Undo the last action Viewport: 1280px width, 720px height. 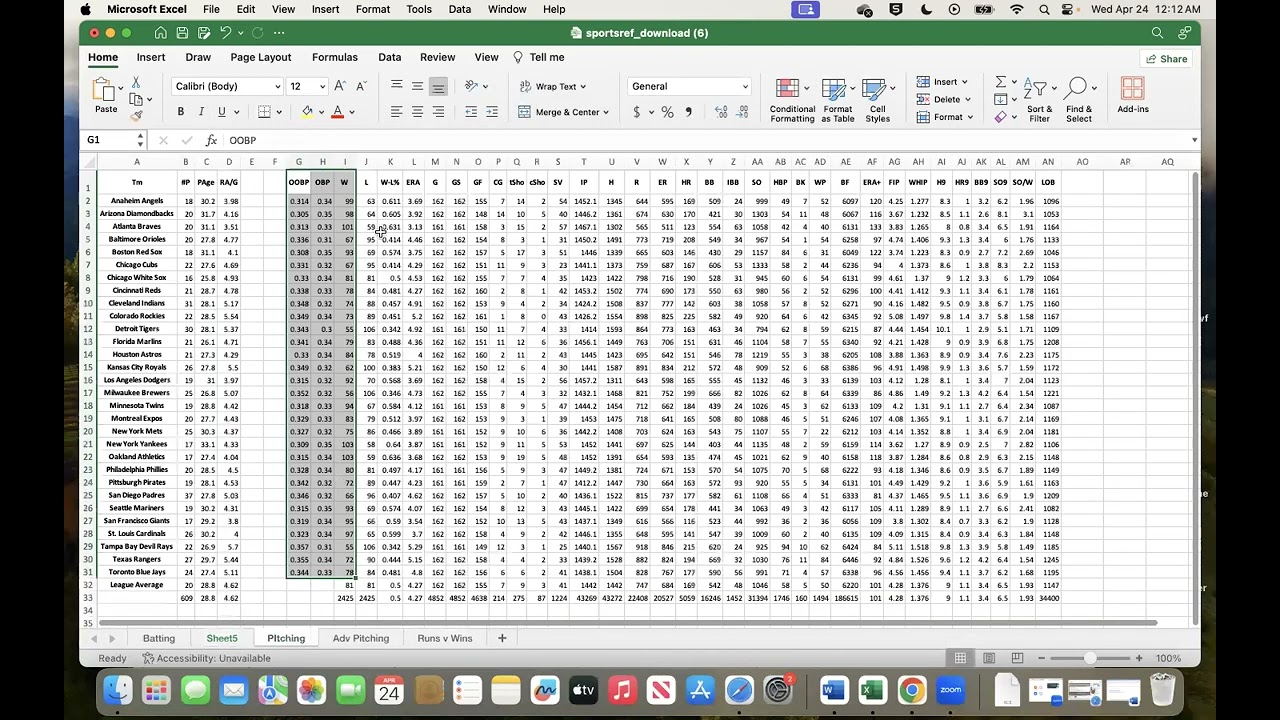225,33
